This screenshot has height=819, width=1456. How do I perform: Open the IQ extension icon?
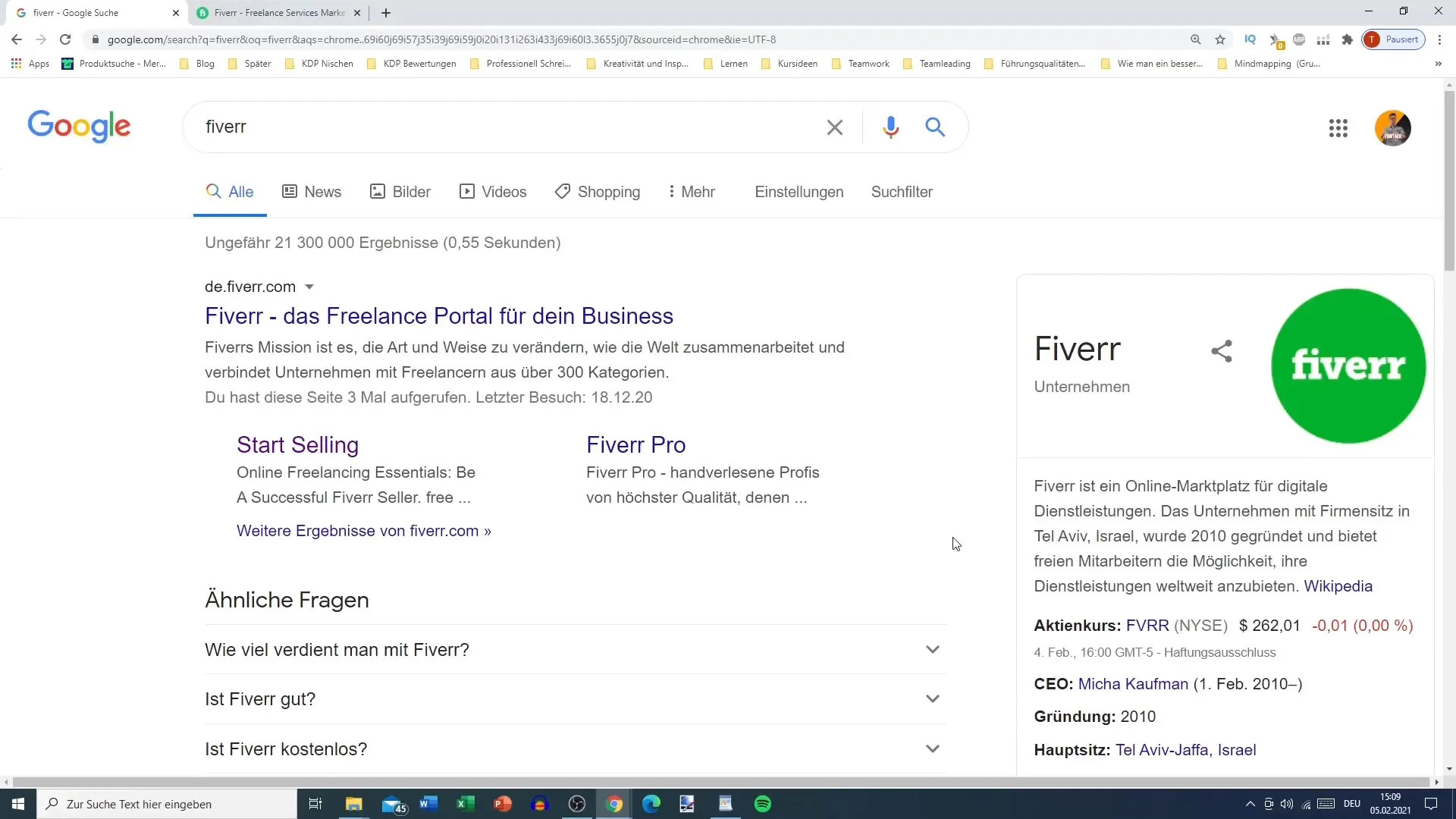tap(1250, 39)
